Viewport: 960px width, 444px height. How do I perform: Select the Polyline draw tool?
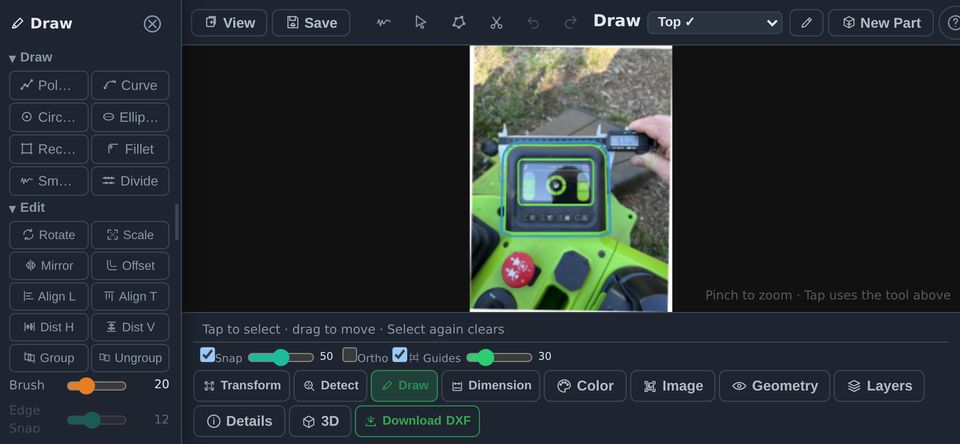pyautogui.click(x=49, y=85)
